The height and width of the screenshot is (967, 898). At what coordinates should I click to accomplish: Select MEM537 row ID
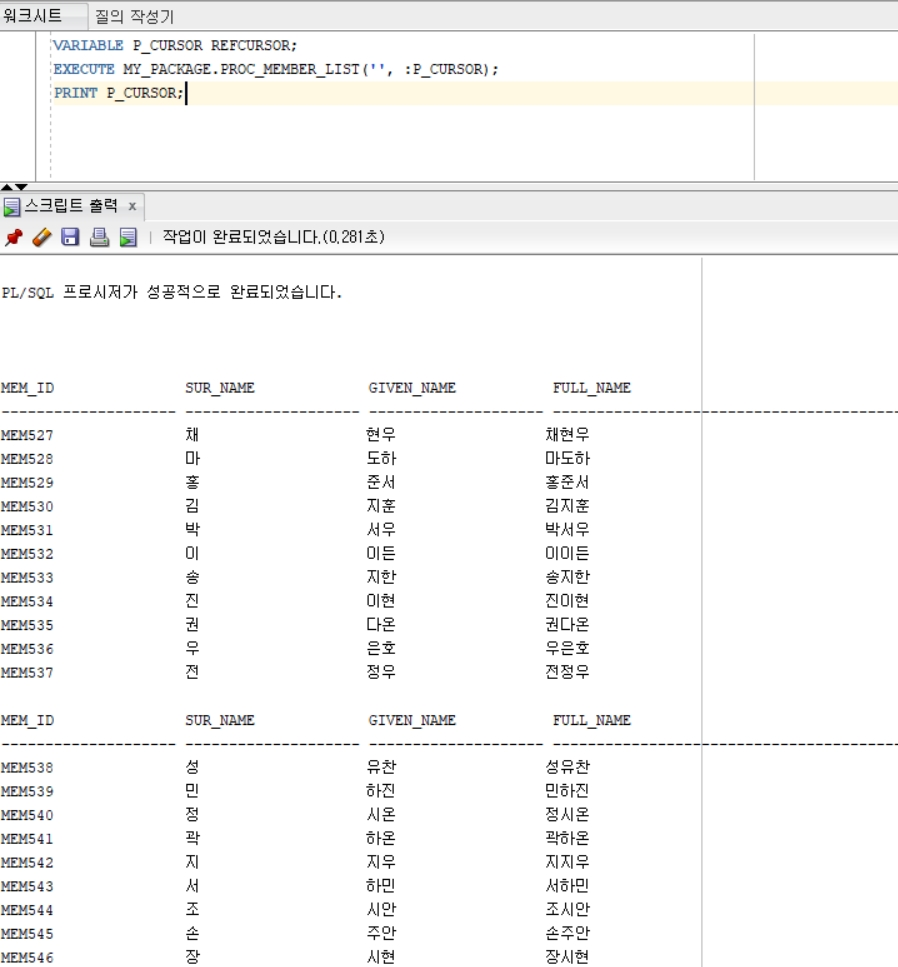pyautogui.click(x=27, y=673)
